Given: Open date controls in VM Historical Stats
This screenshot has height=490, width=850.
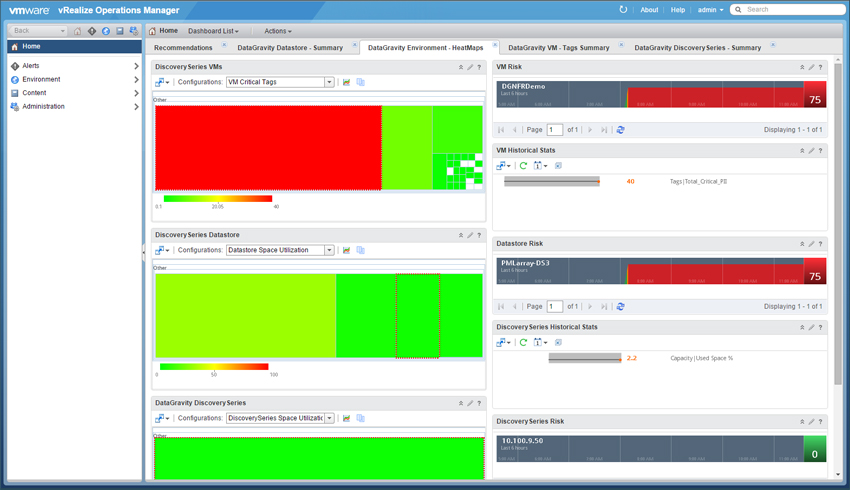Looking at the screenshot, I should point(540,166).
